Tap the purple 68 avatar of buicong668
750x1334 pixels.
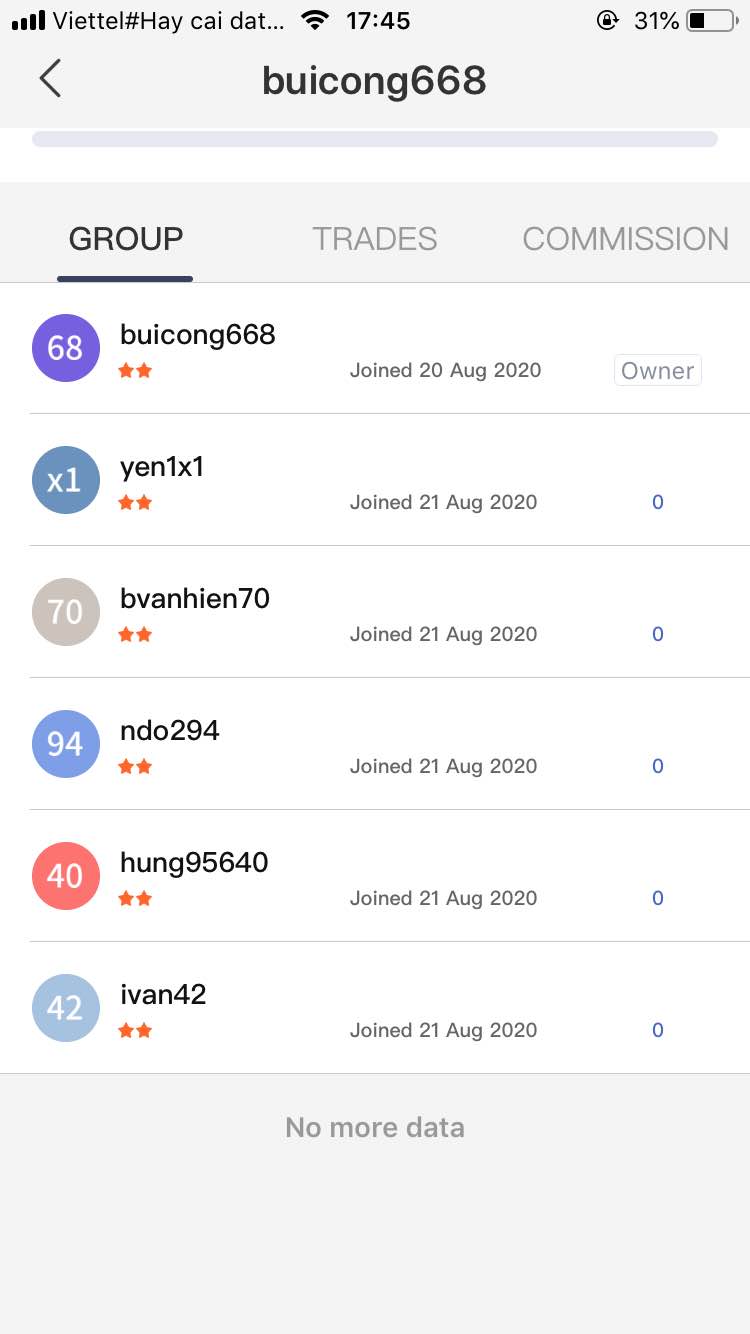(x=66, y=348)
